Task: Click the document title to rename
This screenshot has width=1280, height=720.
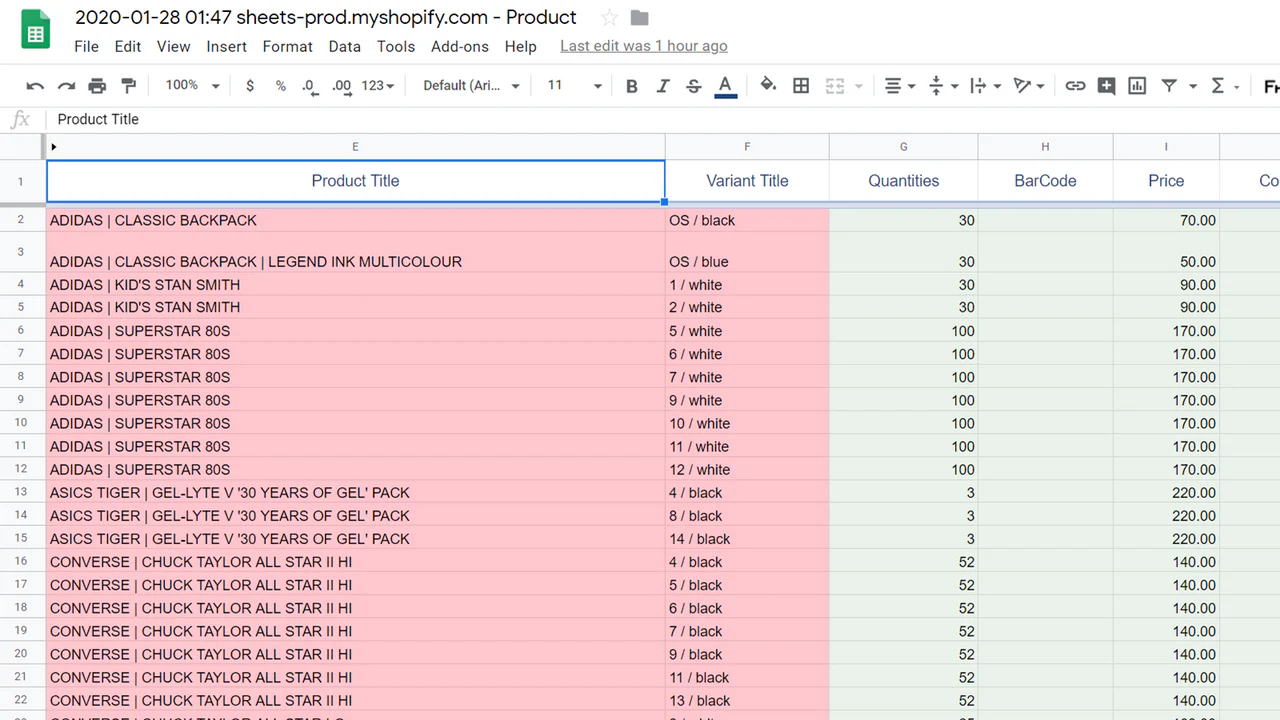Action: (326, 18)
